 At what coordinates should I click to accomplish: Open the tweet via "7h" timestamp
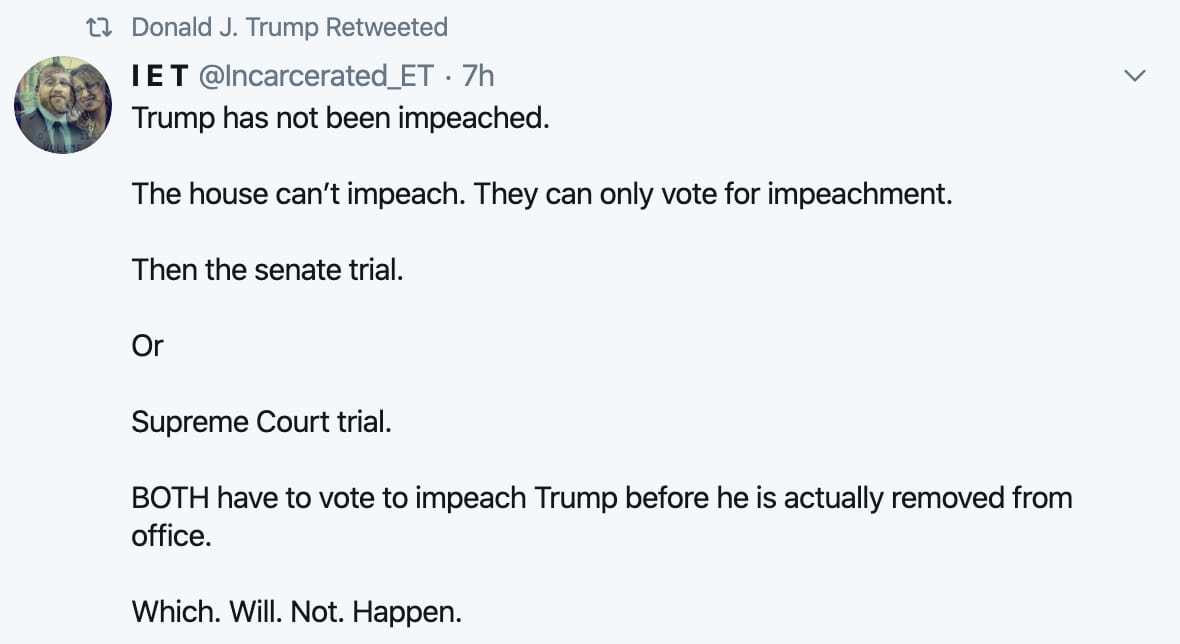tap(478, 76)
